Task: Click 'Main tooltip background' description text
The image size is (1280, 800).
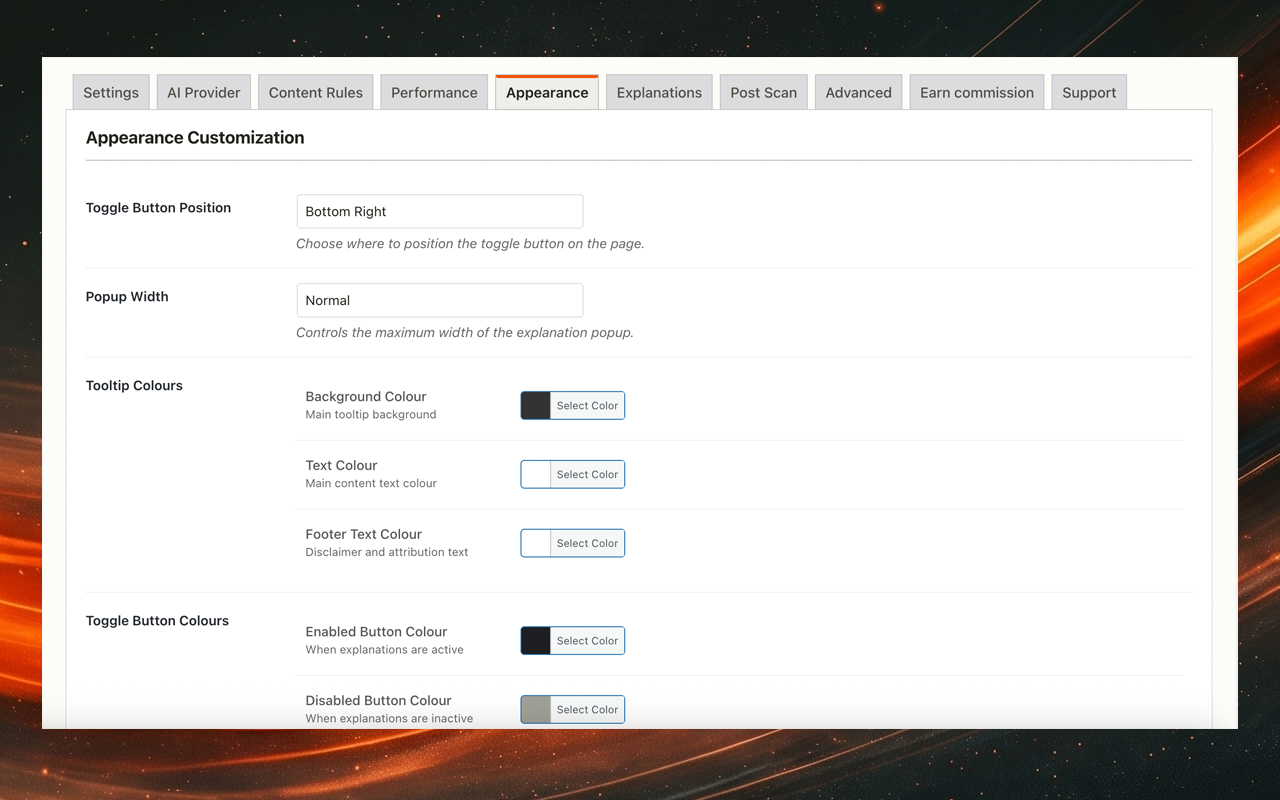Action: (371, 414)
